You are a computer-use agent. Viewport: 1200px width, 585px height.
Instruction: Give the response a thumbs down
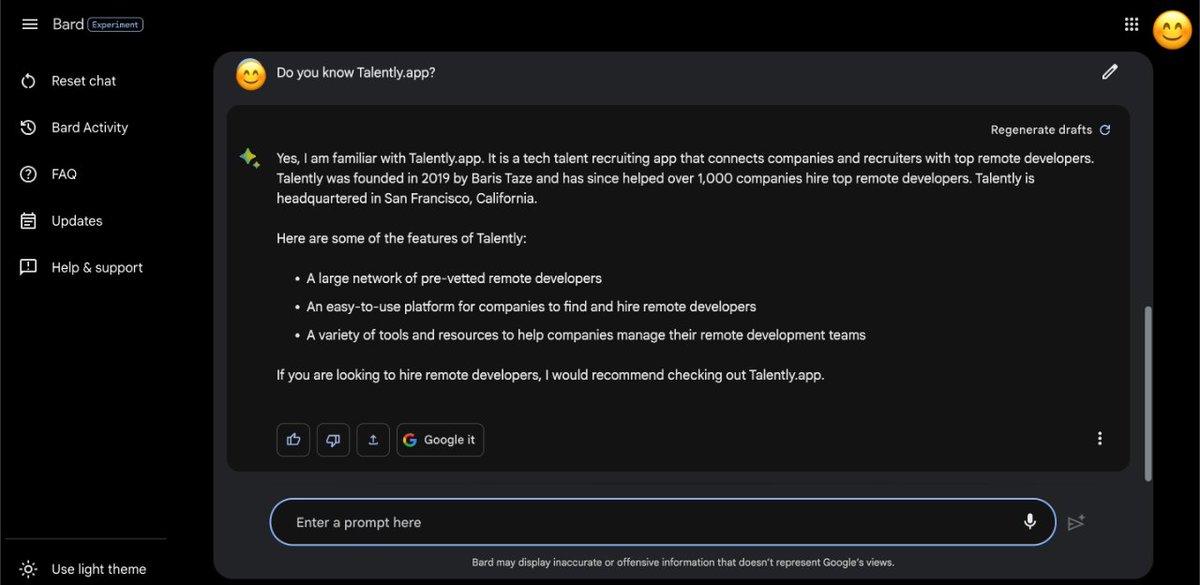333,440
